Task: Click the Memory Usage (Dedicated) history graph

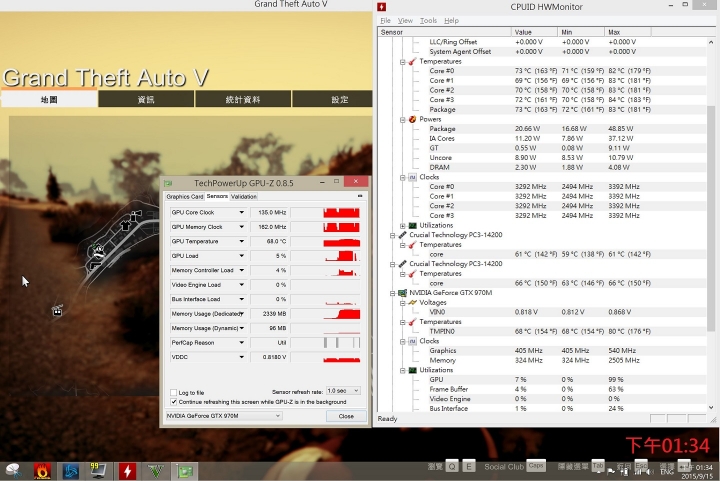Action: (325, 314)
